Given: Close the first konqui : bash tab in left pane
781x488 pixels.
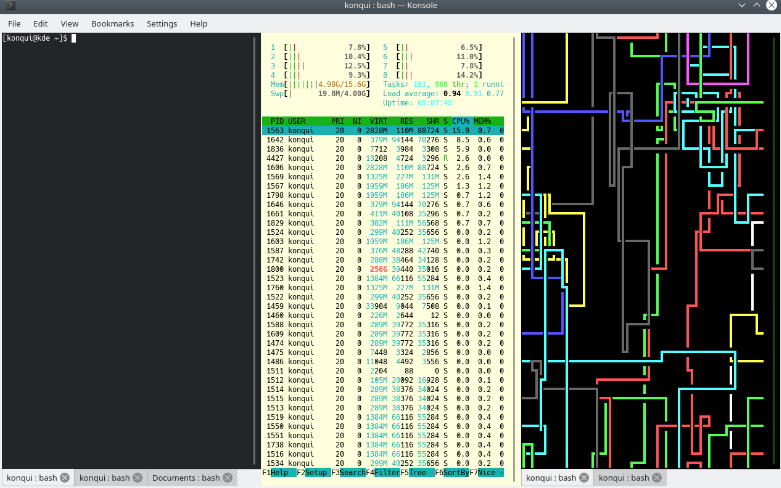Looking at the screenshot, I should (x=65, y=478).
